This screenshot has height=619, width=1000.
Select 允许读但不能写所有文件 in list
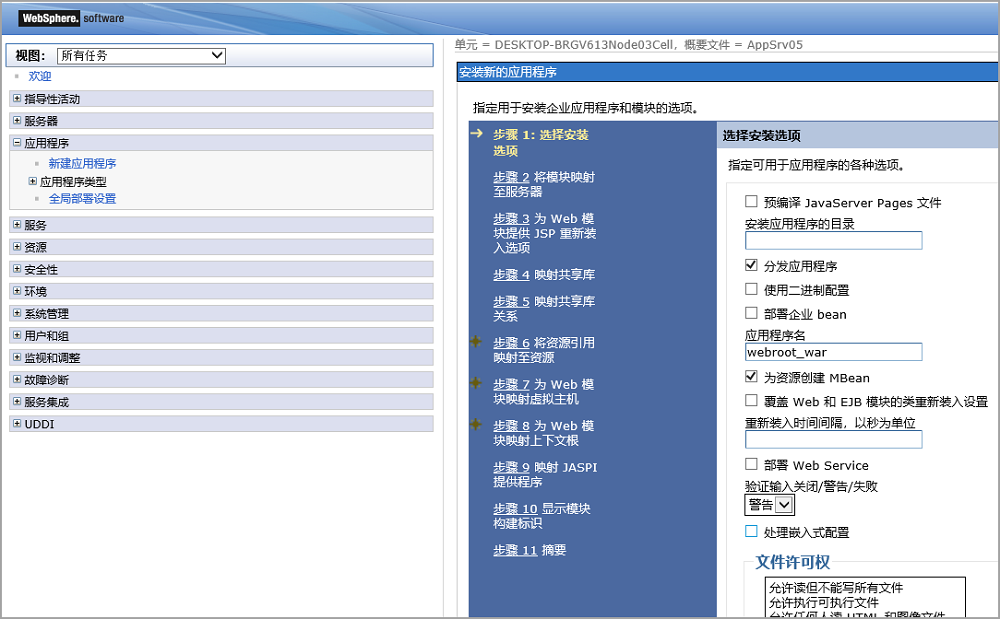835,587
